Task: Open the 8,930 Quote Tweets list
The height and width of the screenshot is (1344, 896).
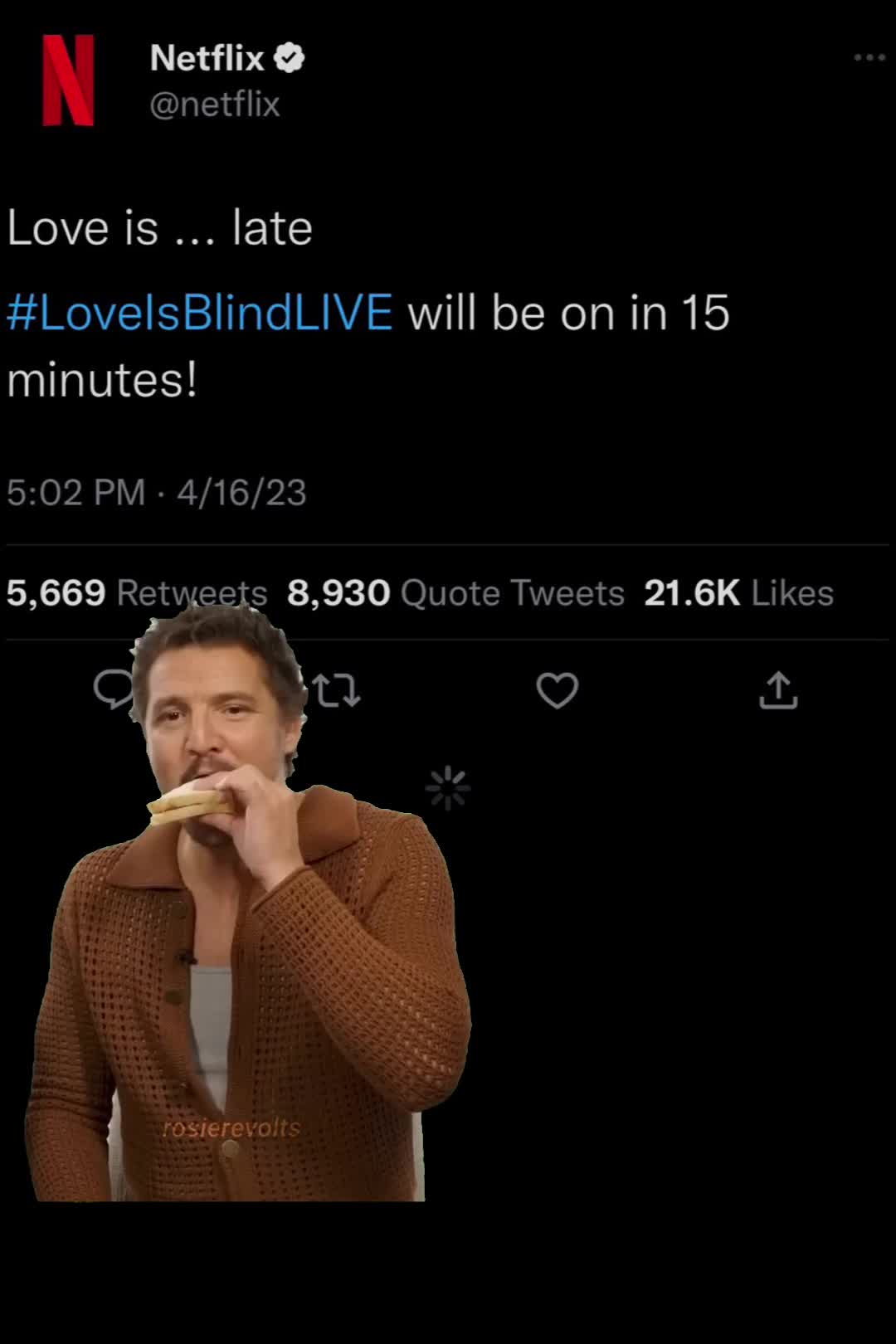Action: point(455,593)
